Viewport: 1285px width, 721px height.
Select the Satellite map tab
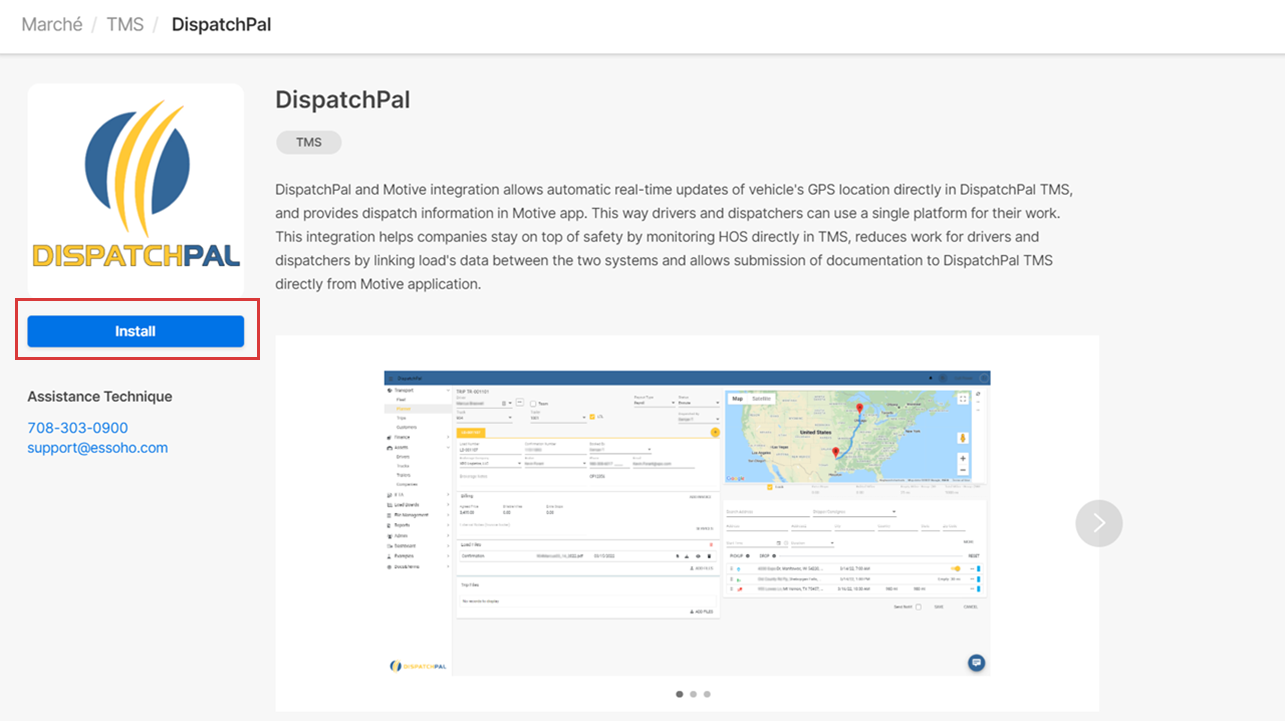[762, 398]
